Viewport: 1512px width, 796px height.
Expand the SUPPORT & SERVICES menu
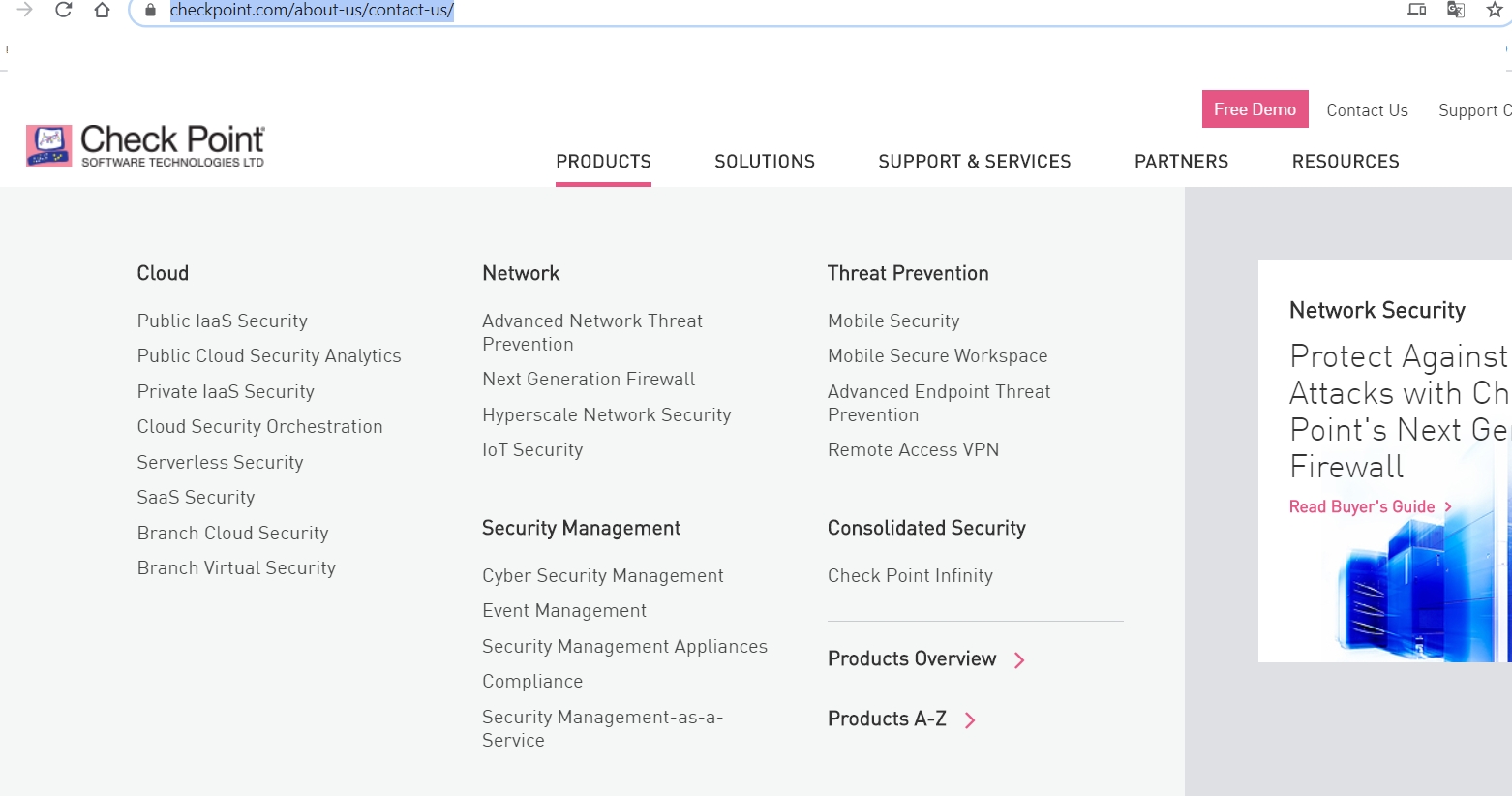tap(974, 162)
